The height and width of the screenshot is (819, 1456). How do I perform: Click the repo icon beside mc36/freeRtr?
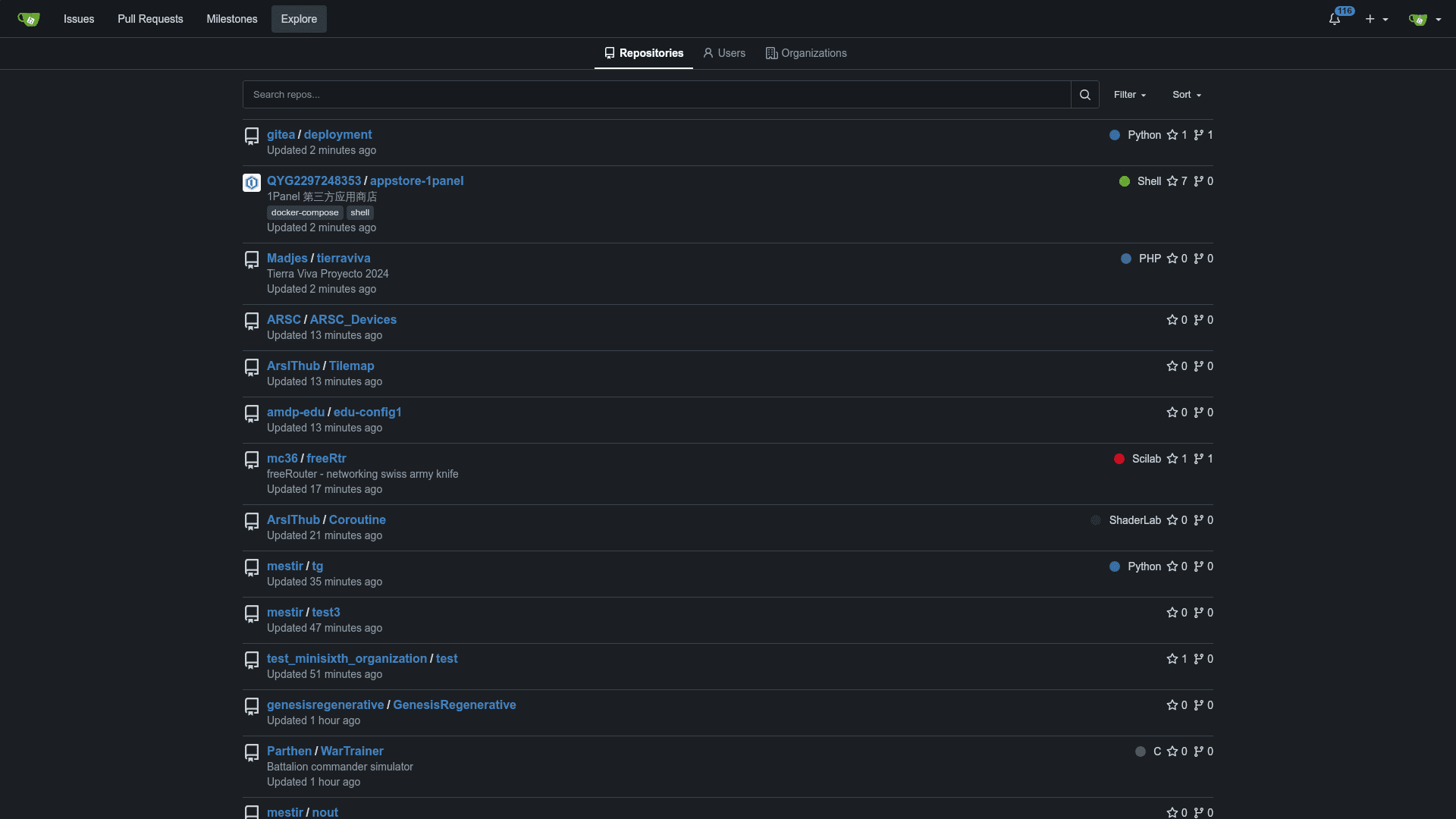point(252,460)
